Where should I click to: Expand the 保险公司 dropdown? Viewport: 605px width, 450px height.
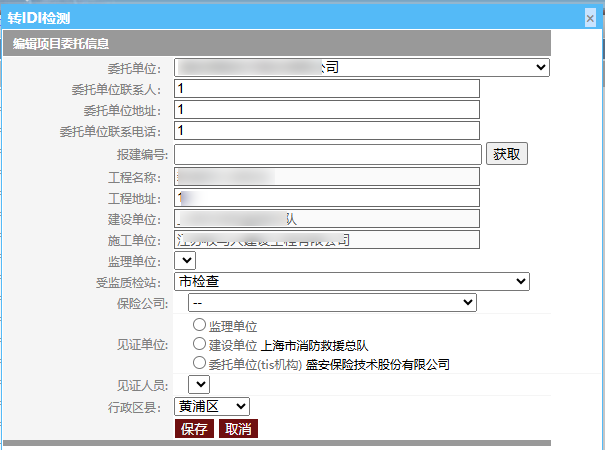pos(332,302)
